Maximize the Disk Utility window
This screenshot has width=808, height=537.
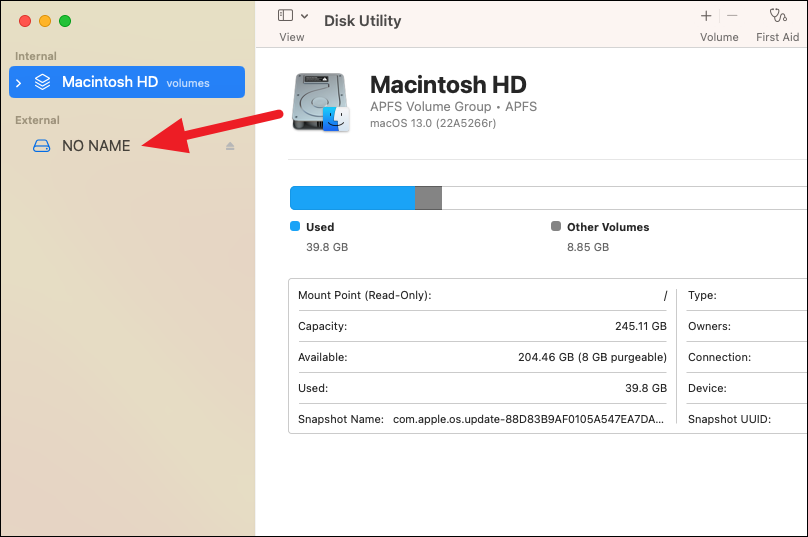65,21
